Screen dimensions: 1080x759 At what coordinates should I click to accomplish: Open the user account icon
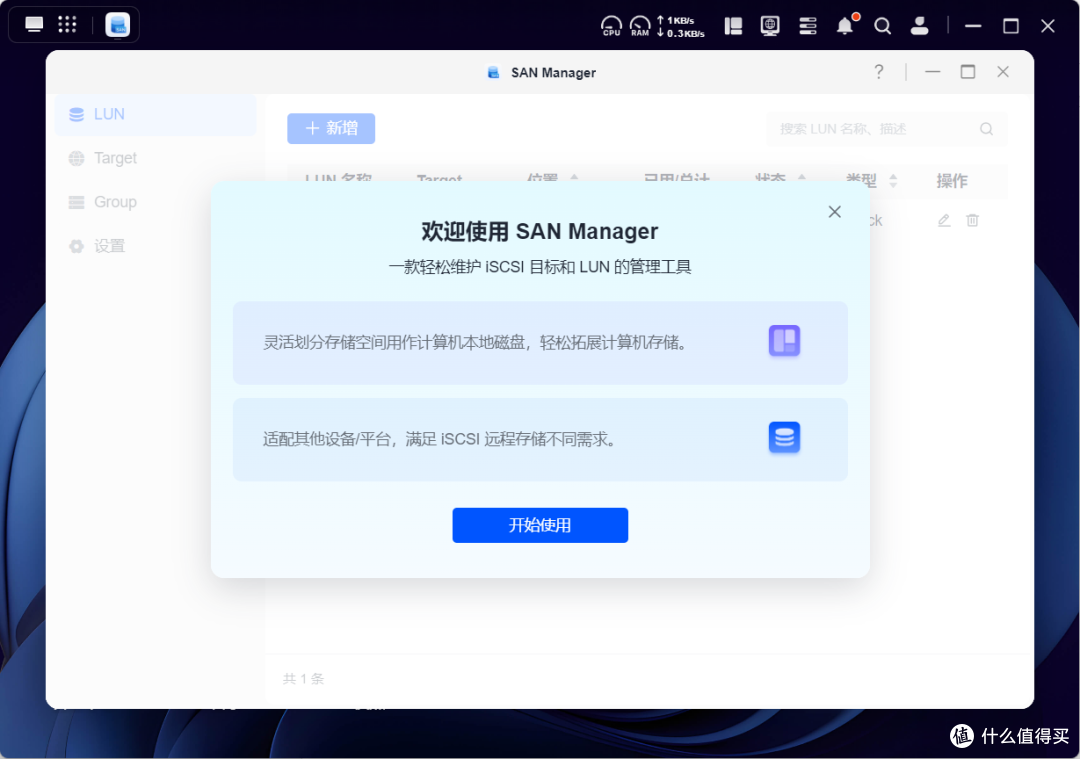[x=919, y=26]
